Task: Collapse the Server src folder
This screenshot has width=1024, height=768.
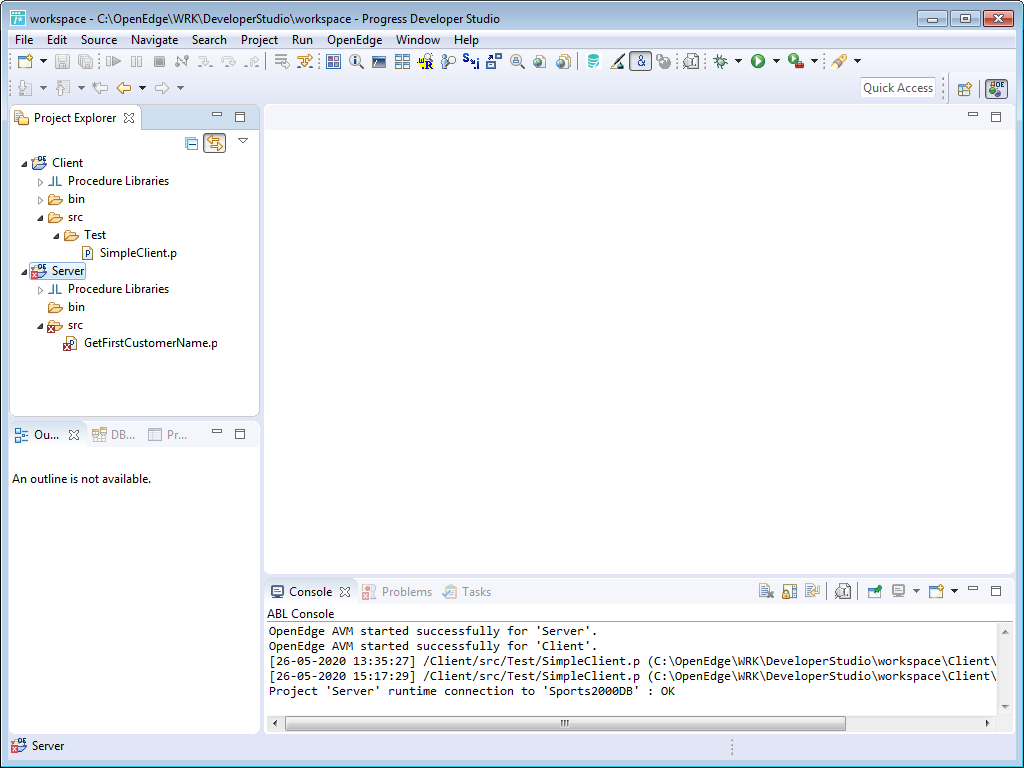Action: 40,326
